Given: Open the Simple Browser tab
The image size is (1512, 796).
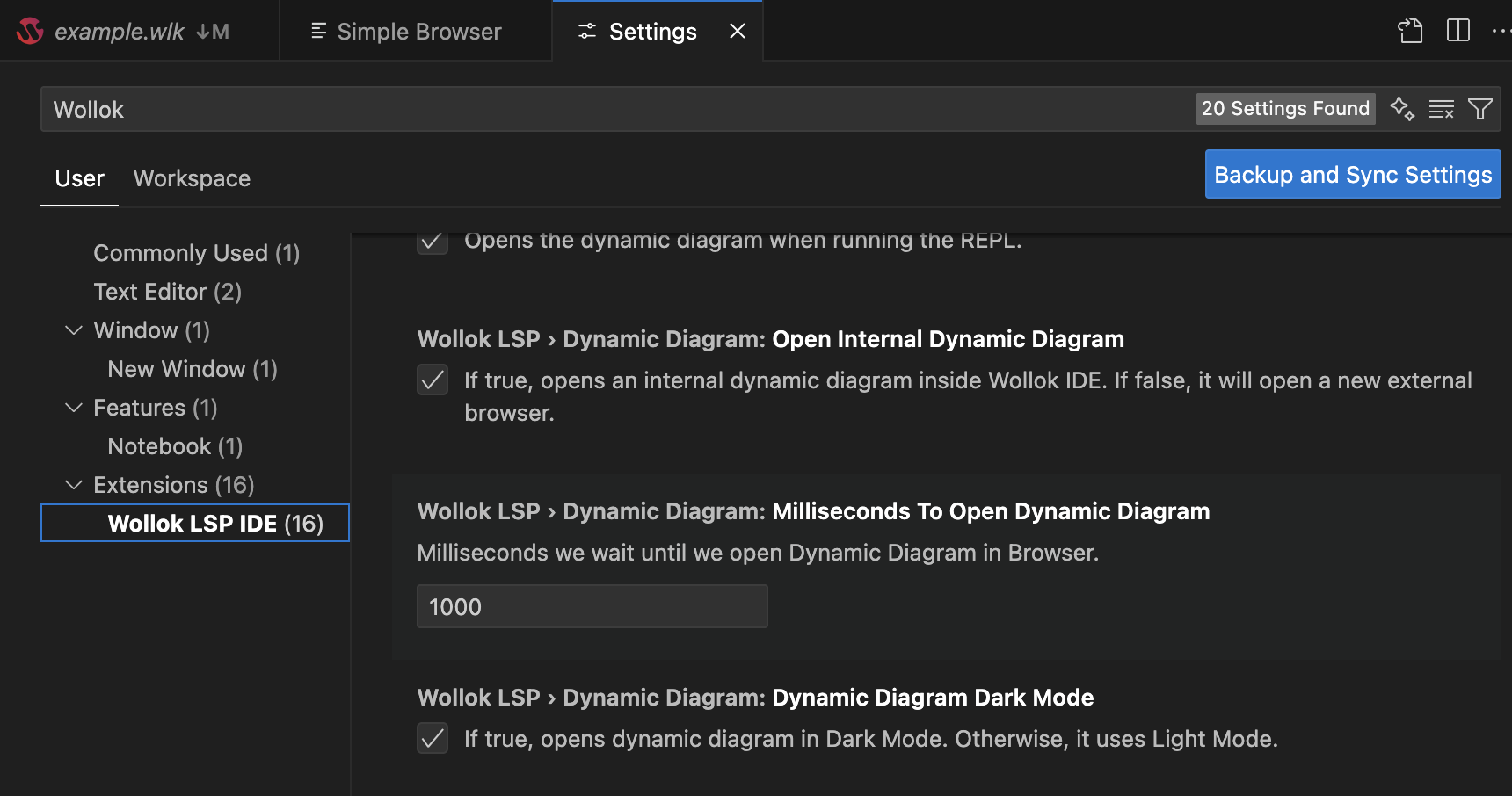Looking at the screenshot, I should [407, 32].
